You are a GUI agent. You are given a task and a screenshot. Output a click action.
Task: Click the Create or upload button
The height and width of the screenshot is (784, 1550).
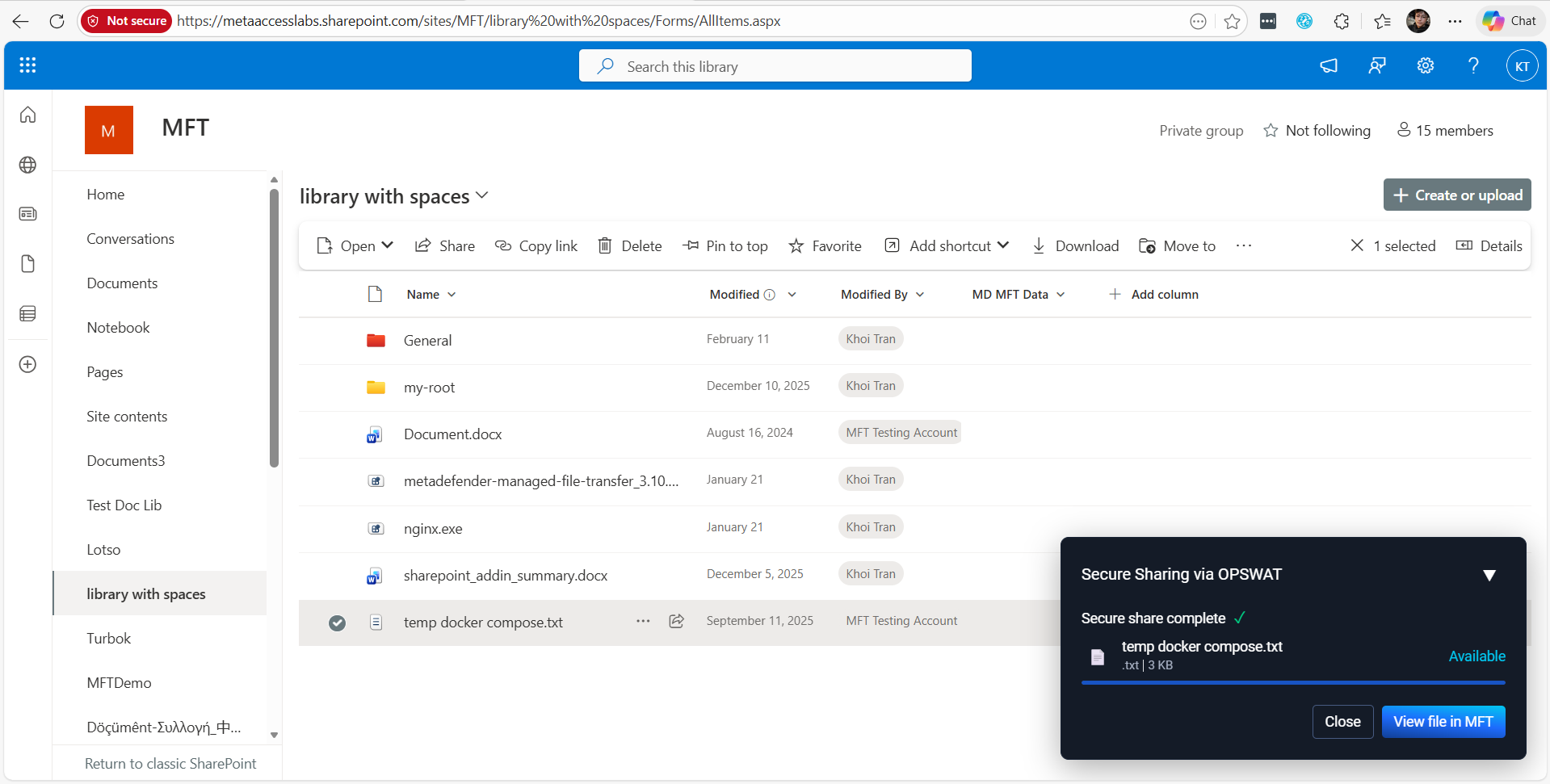tap(1456, 195)
